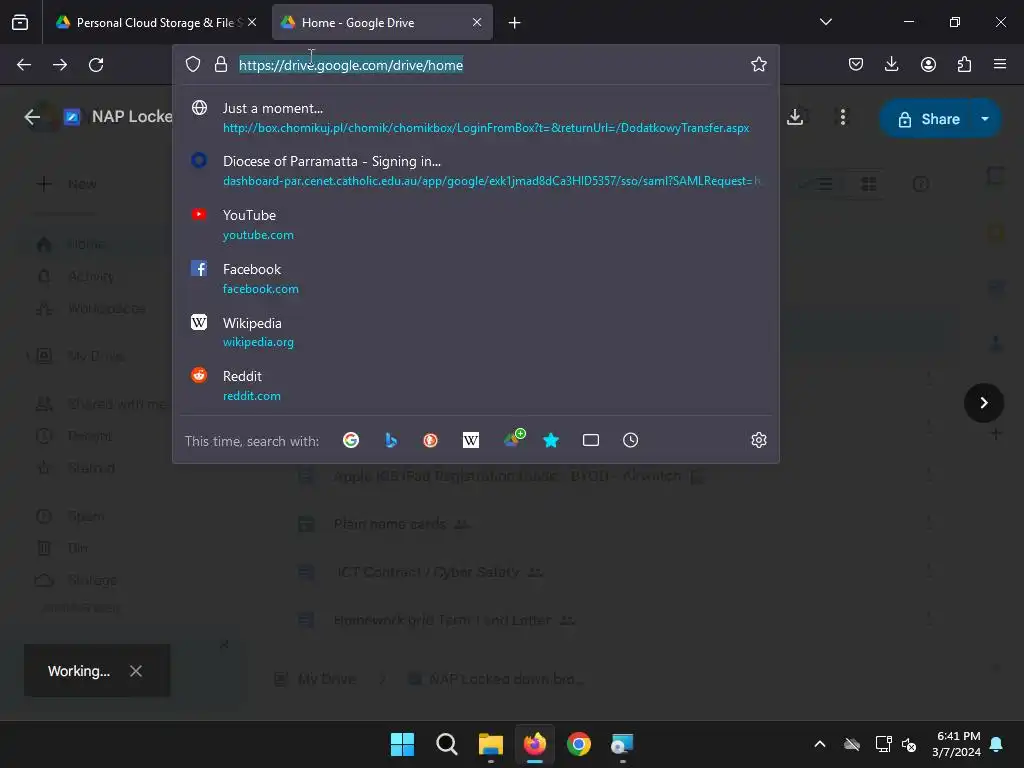This screenshot has height=768, width=1024.
Task: Add Google Drive search engine
Action: point(514,439)
